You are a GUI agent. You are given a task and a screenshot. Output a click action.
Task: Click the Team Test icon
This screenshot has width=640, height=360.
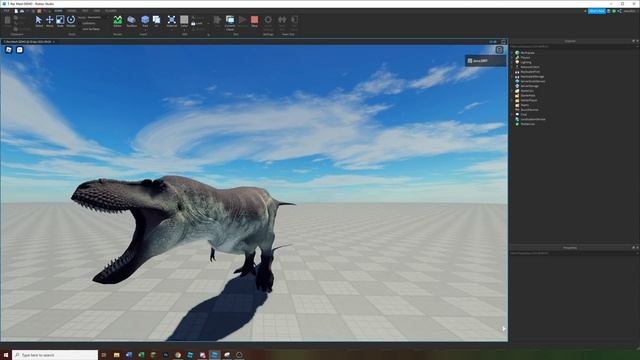coord(282,22)
